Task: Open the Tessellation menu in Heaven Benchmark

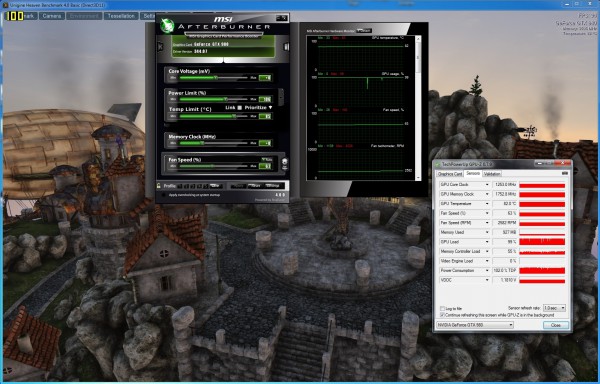Action: click(x=121, y=16)
